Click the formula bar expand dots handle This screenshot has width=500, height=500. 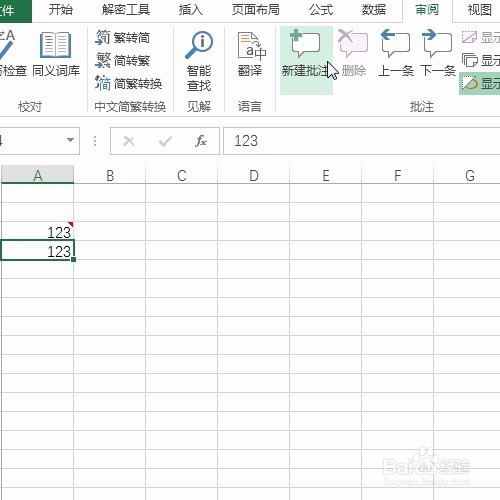pos(95,141)
